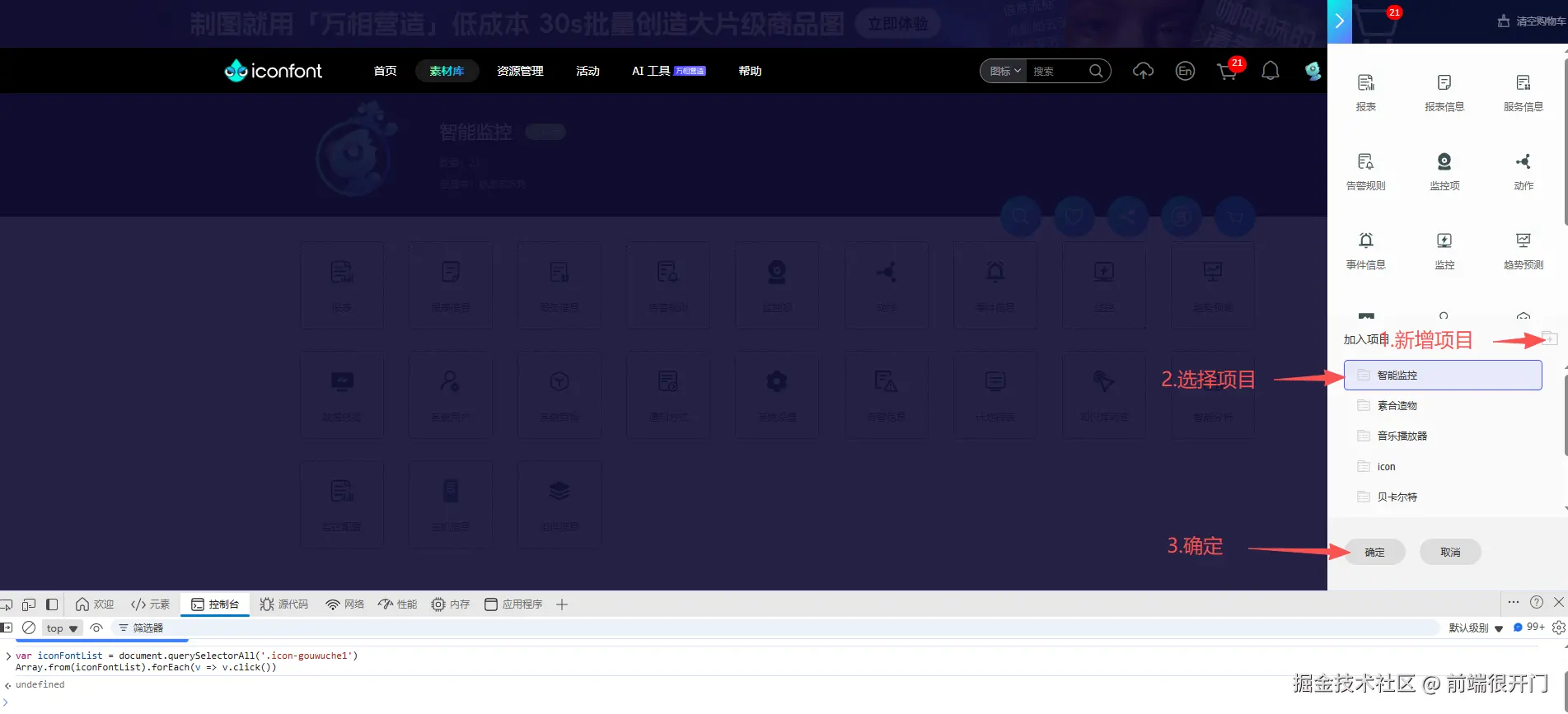Close DevTools with the X icon

point(1558,603)
